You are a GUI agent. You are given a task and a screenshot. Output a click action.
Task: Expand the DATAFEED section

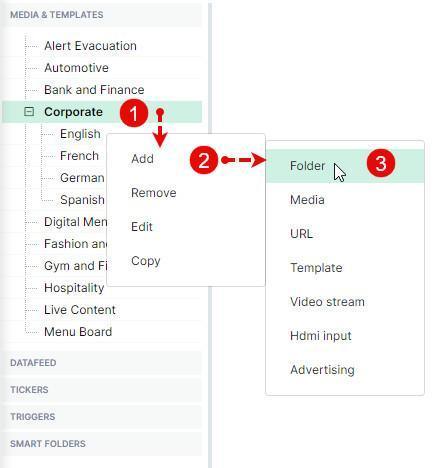pyautogui.click(x=102, y=363)
